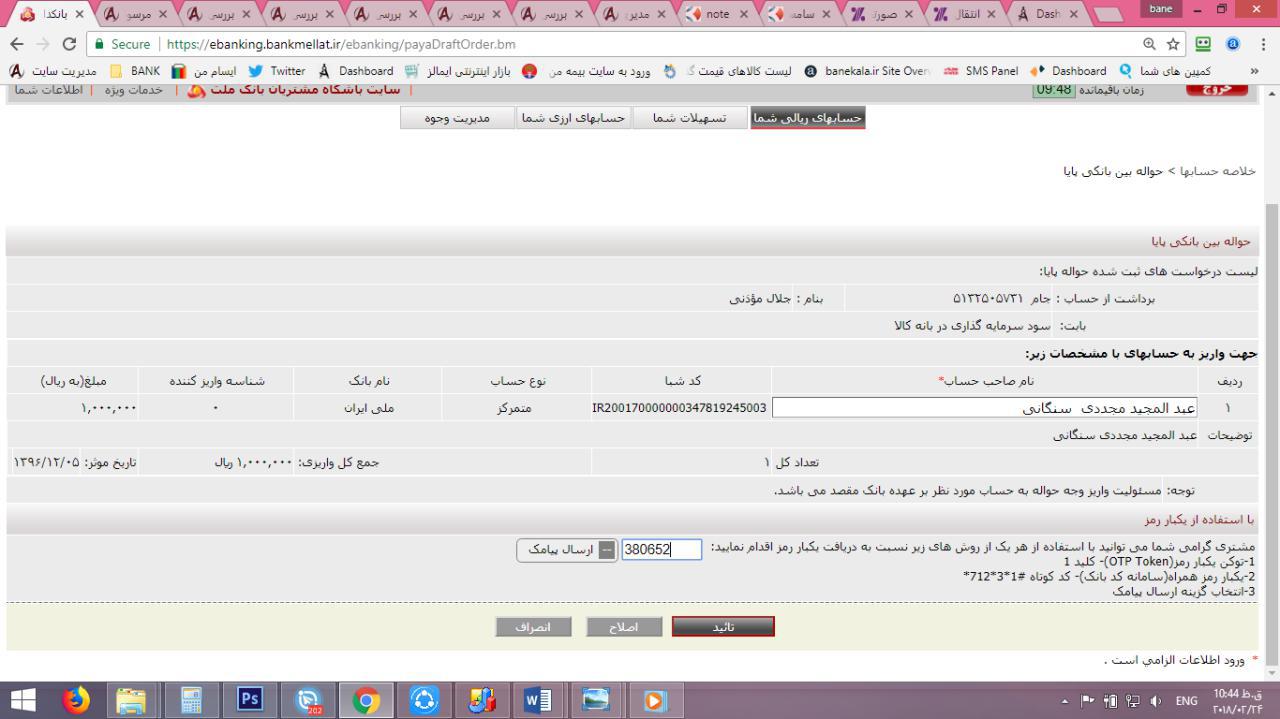Screen dimensions: 1280x719
Task: Open the Calculator icon in the taskbar
Action: 191,701
